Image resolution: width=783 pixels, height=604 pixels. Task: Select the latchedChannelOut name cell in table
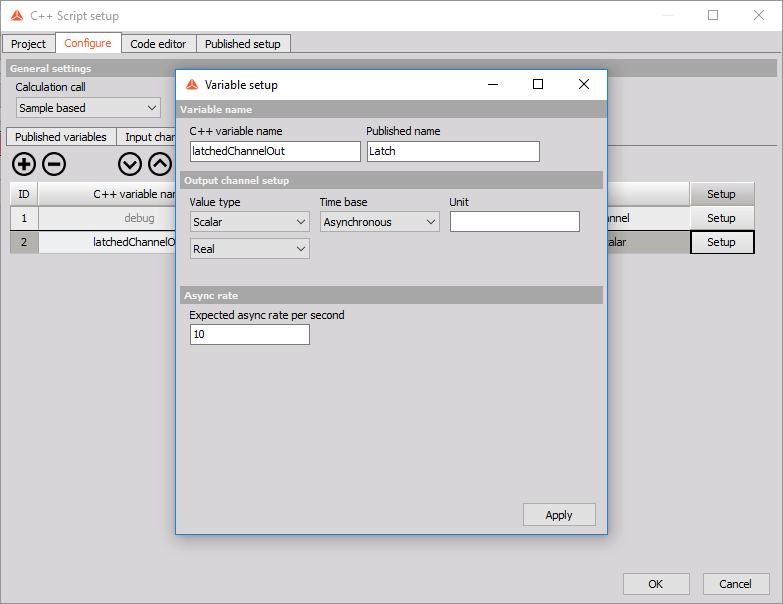[x=107, y=242]
